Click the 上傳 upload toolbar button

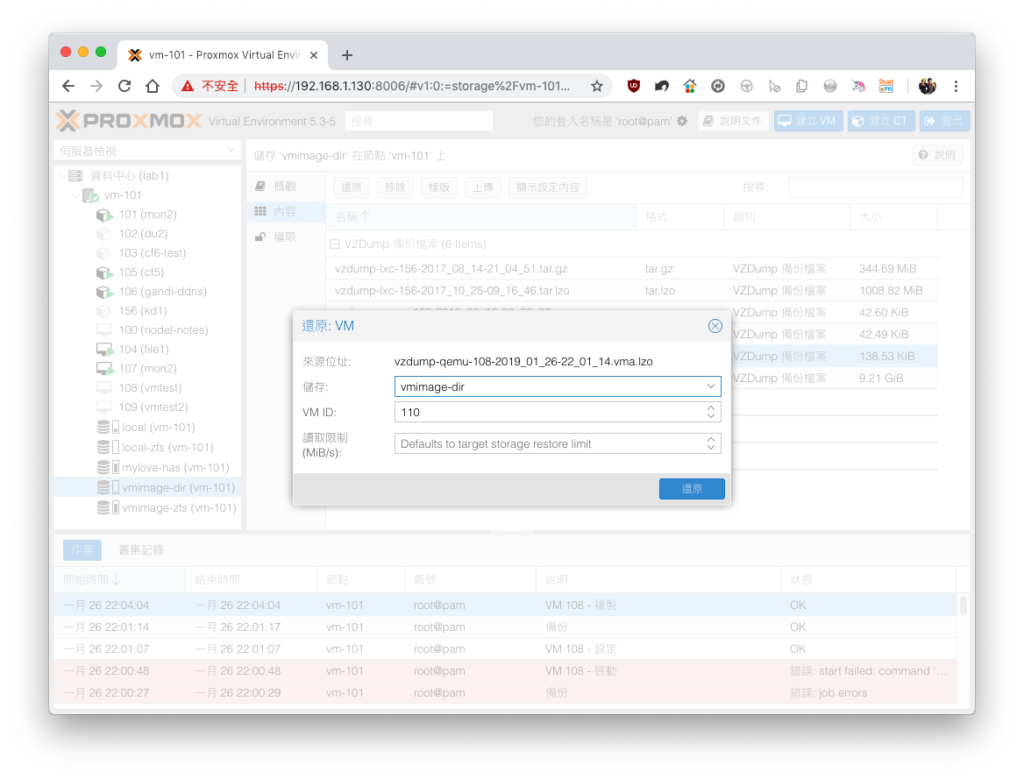click(483, 187)
